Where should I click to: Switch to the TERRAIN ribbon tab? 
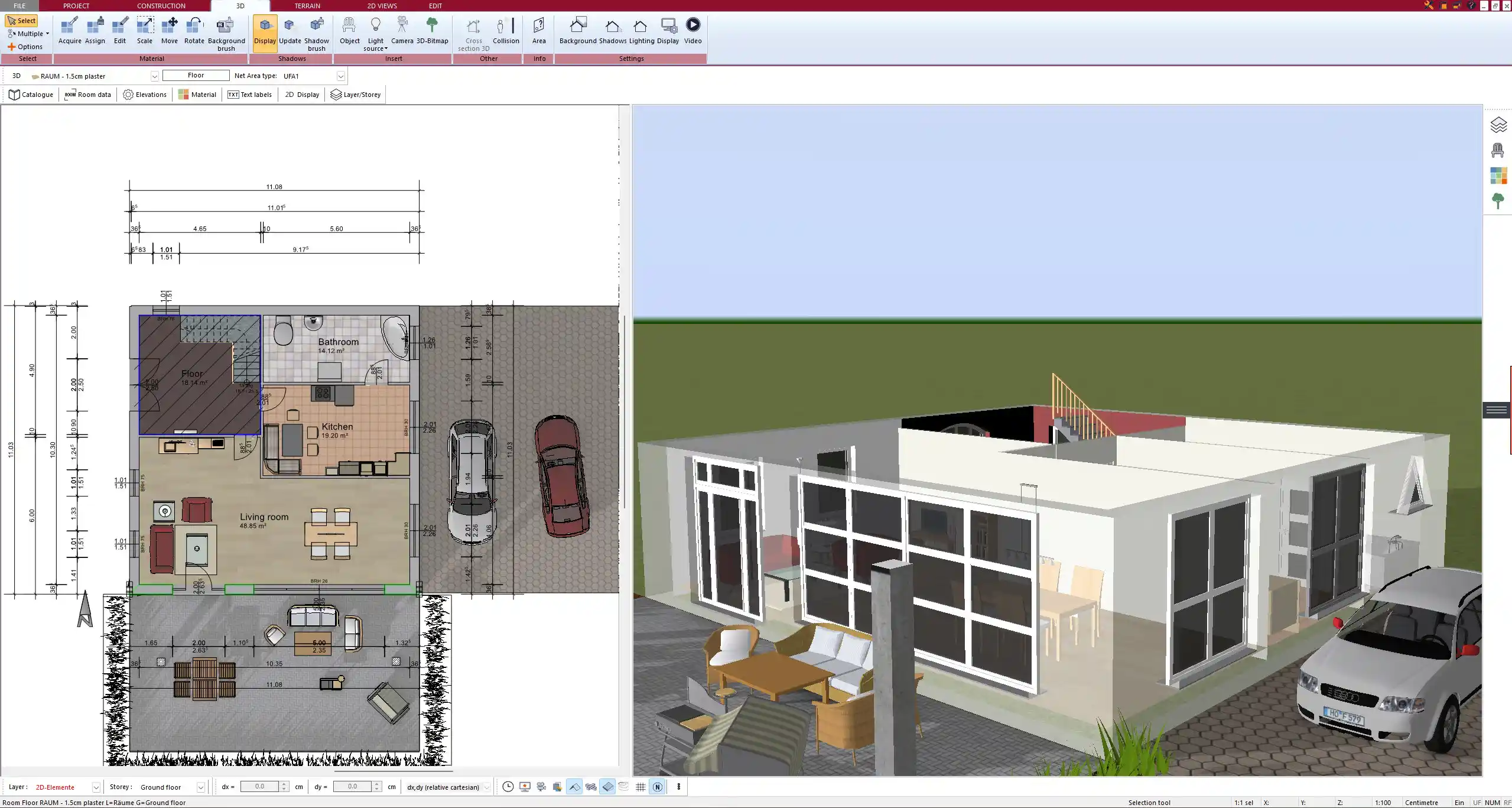pyautogui.click(x=307, y=6)
